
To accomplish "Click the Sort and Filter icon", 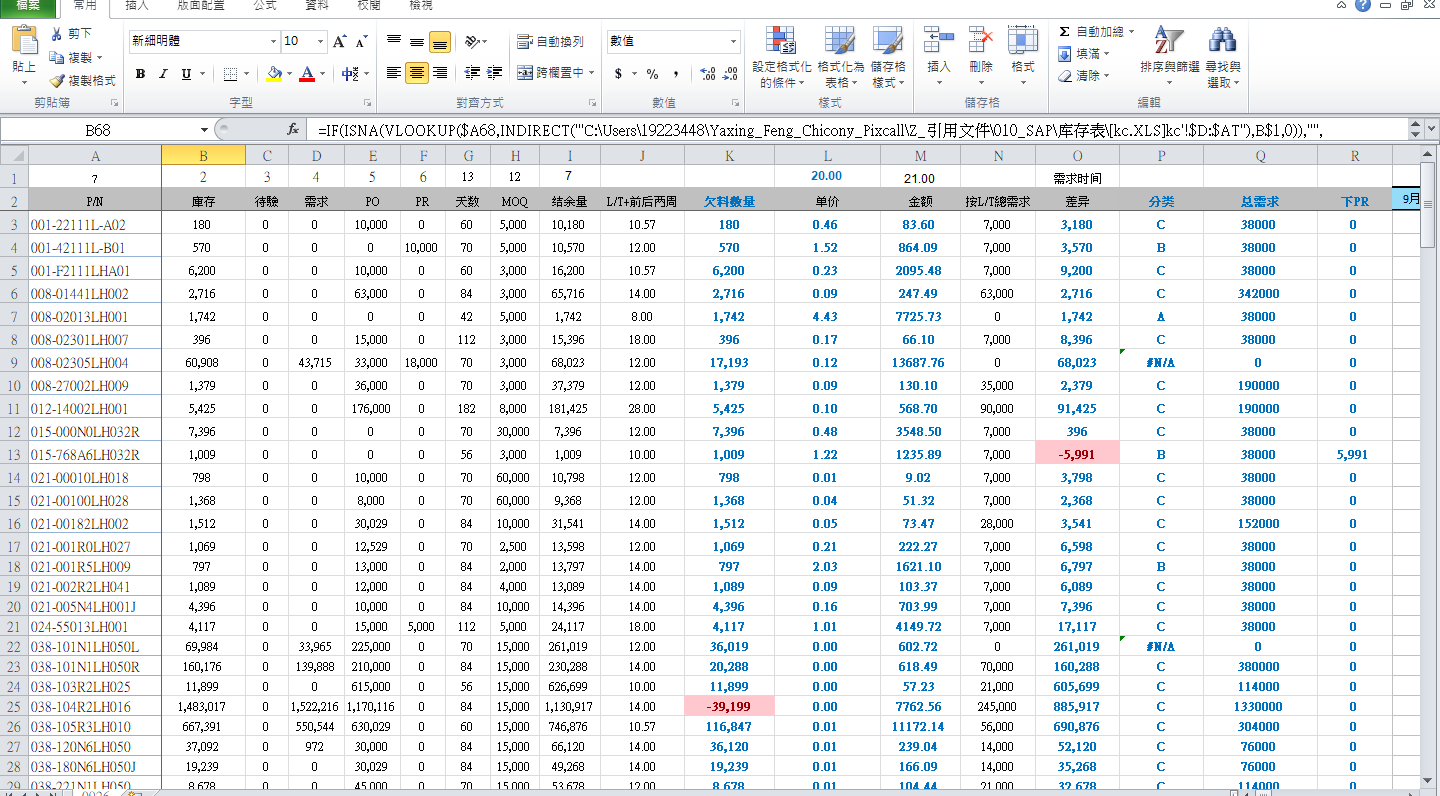I will click(1168, 42).
